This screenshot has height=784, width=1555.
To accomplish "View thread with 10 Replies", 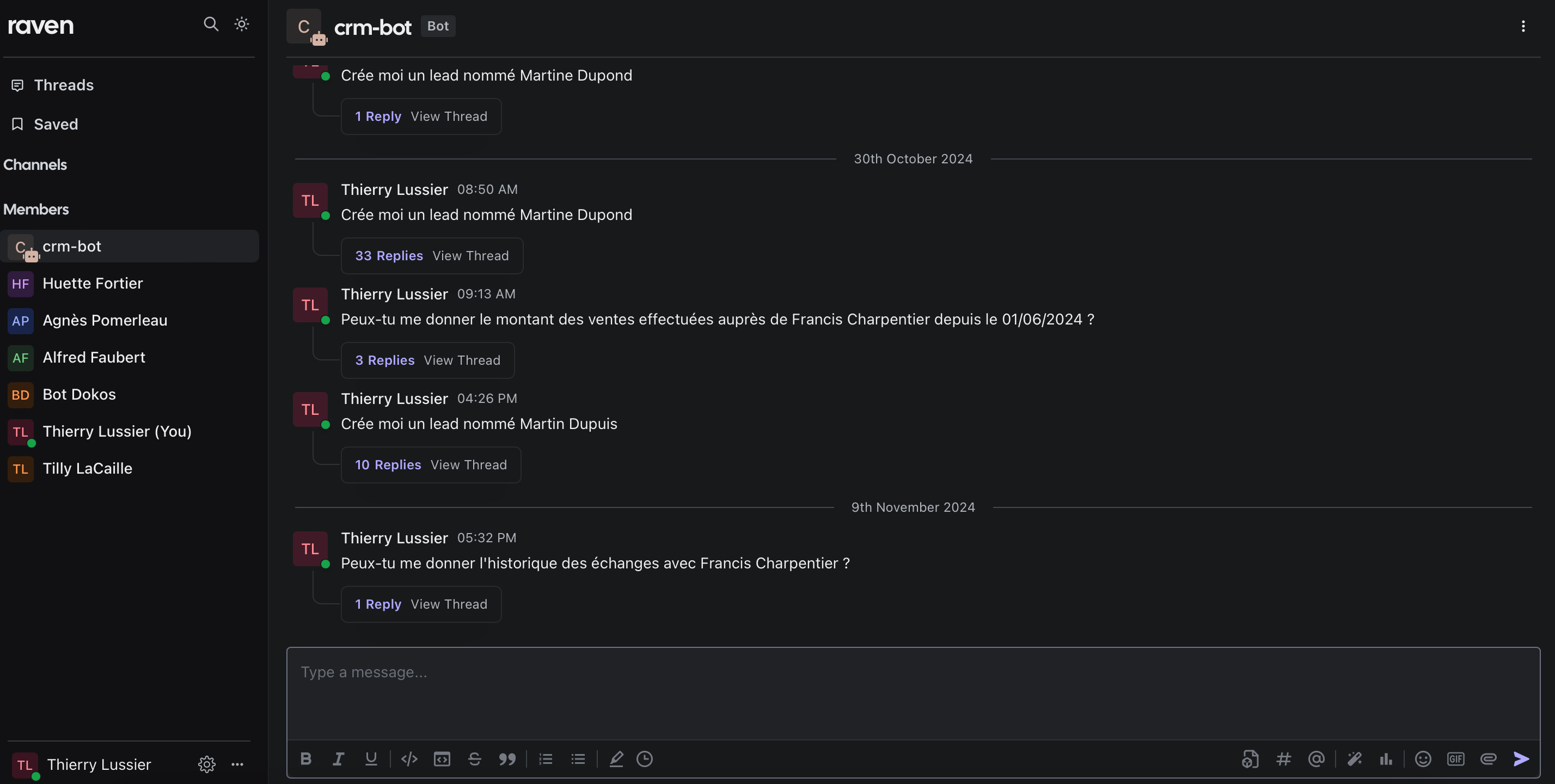I will [x=430, y=465].
